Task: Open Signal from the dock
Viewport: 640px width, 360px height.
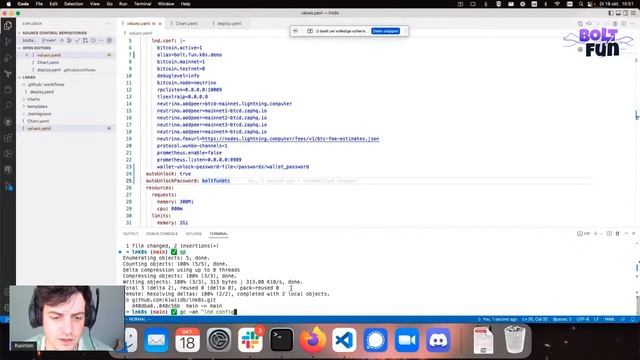Action: coord(376,340)
